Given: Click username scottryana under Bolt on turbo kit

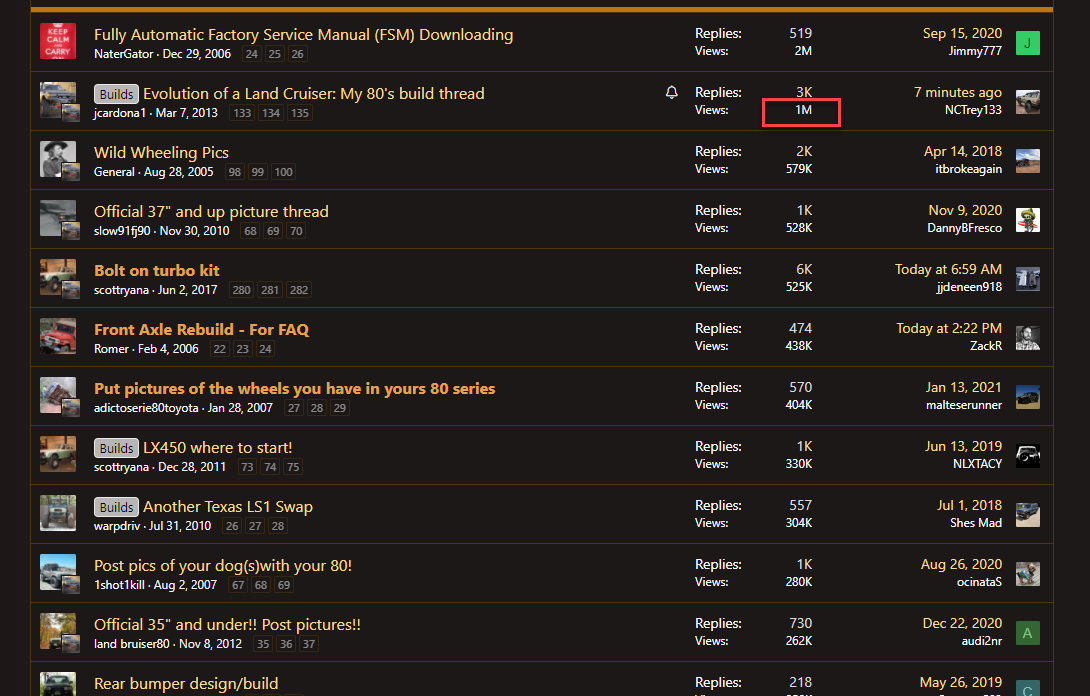Looking at the screenshot, I should coord(120,290).
